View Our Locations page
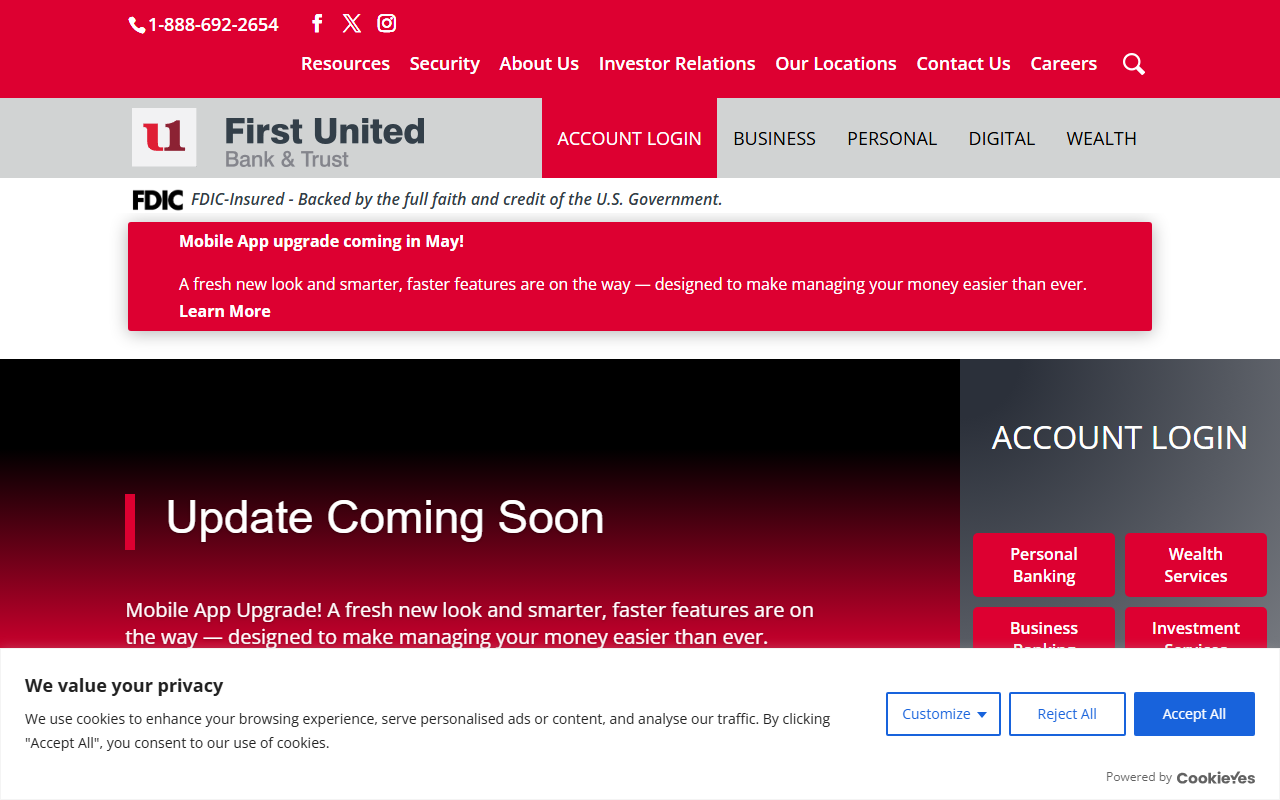This screenshot has height=800, width=1280. (x=836, y=63)
